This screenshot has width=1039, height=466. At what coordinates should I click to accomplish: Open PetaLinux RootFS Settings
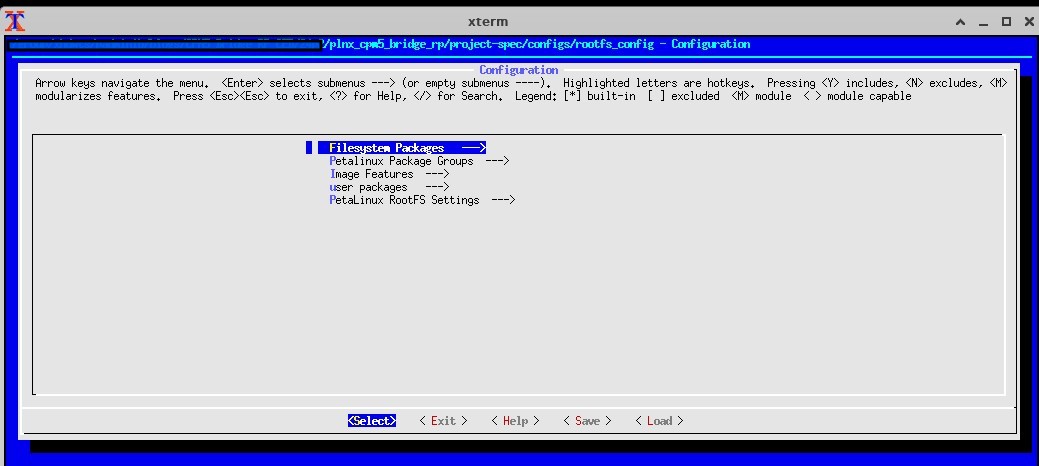click(404, 200)
